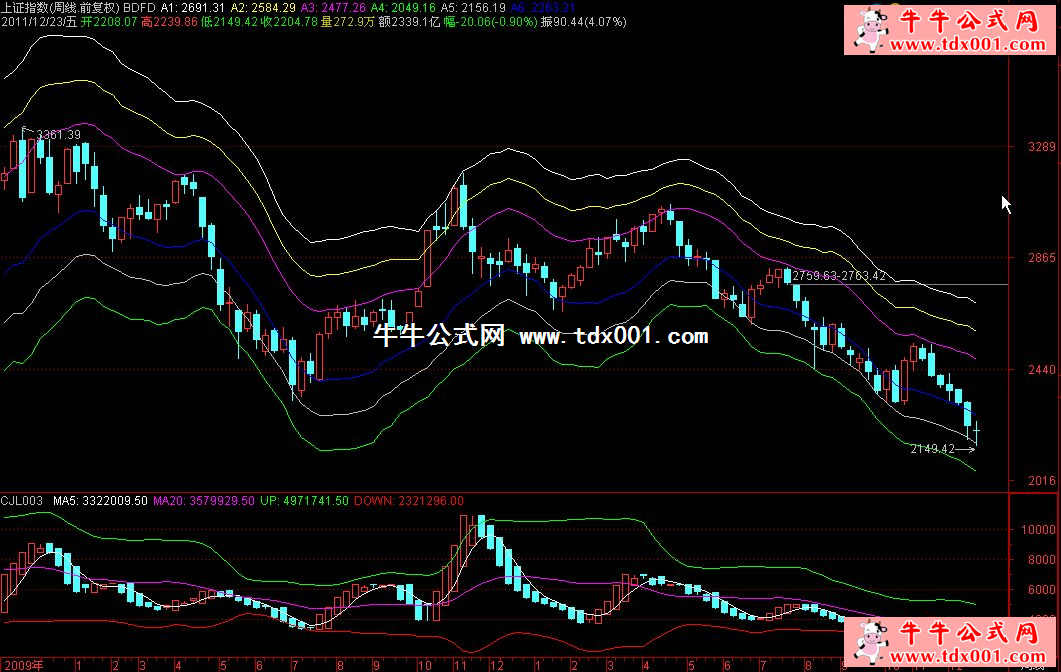The height and width of the screenshot is (672, 1061).
Task: Click the 2009年 time axis marker
Action: pos(23,665)
